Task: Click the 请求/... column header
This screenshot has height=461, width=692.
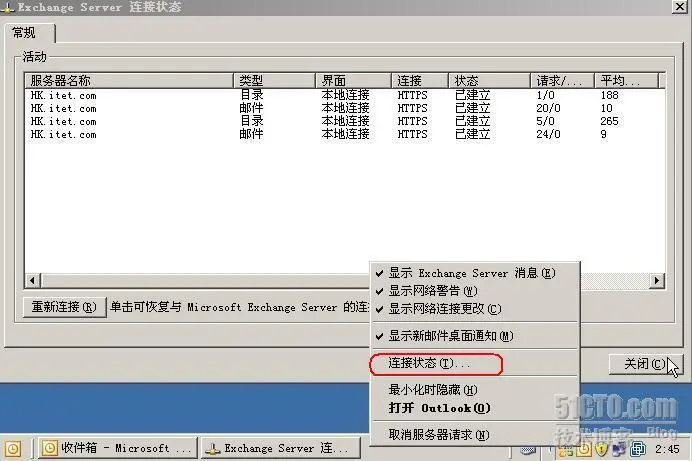Action: (563, 81)
